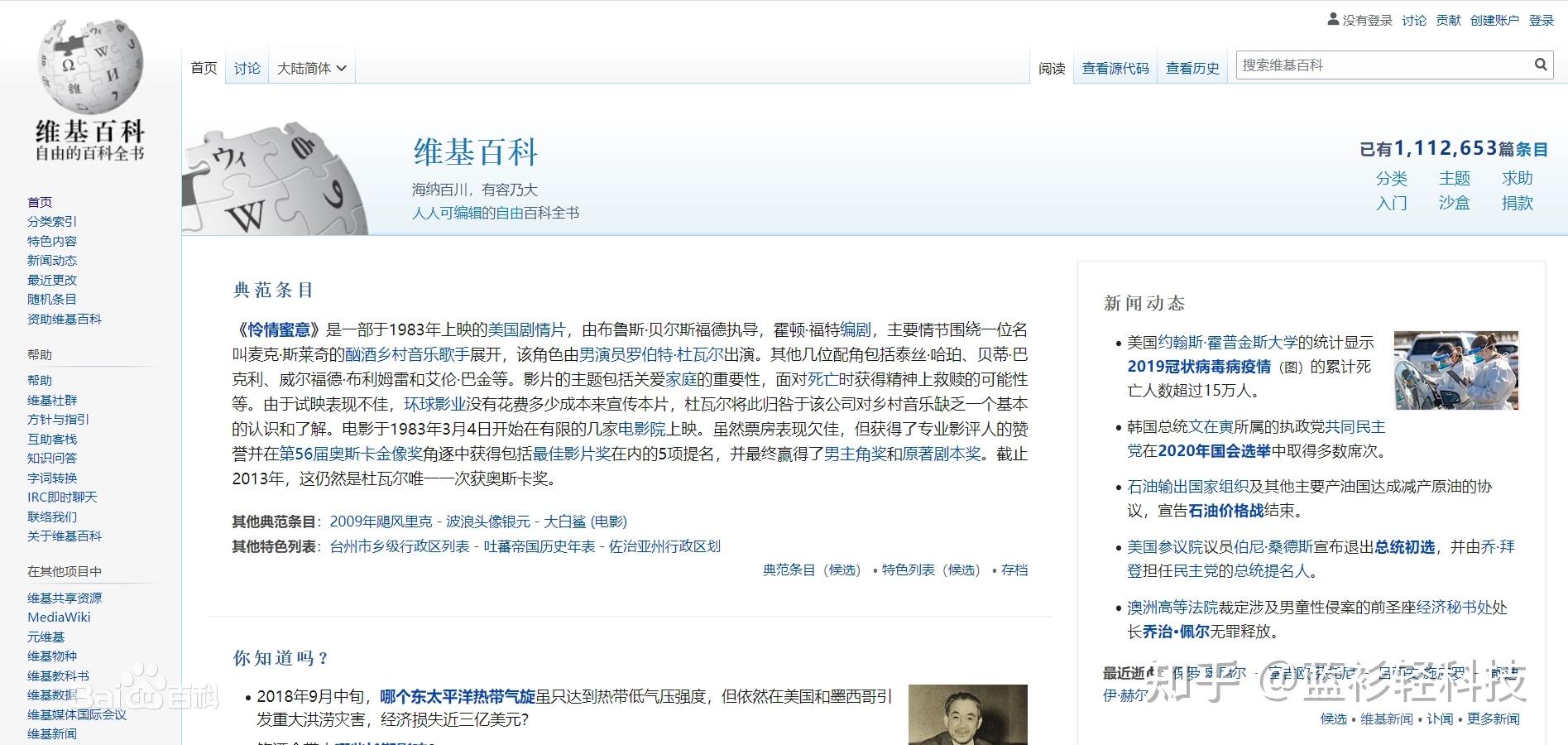This screenshot has height=745, width=1568.
Task: Click the 更多新闻 link
Action: pos(1493,719)
